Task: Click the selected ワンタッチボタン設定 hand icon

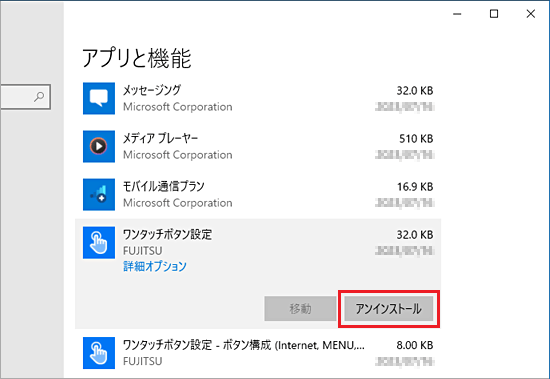Action: (99, 242)
